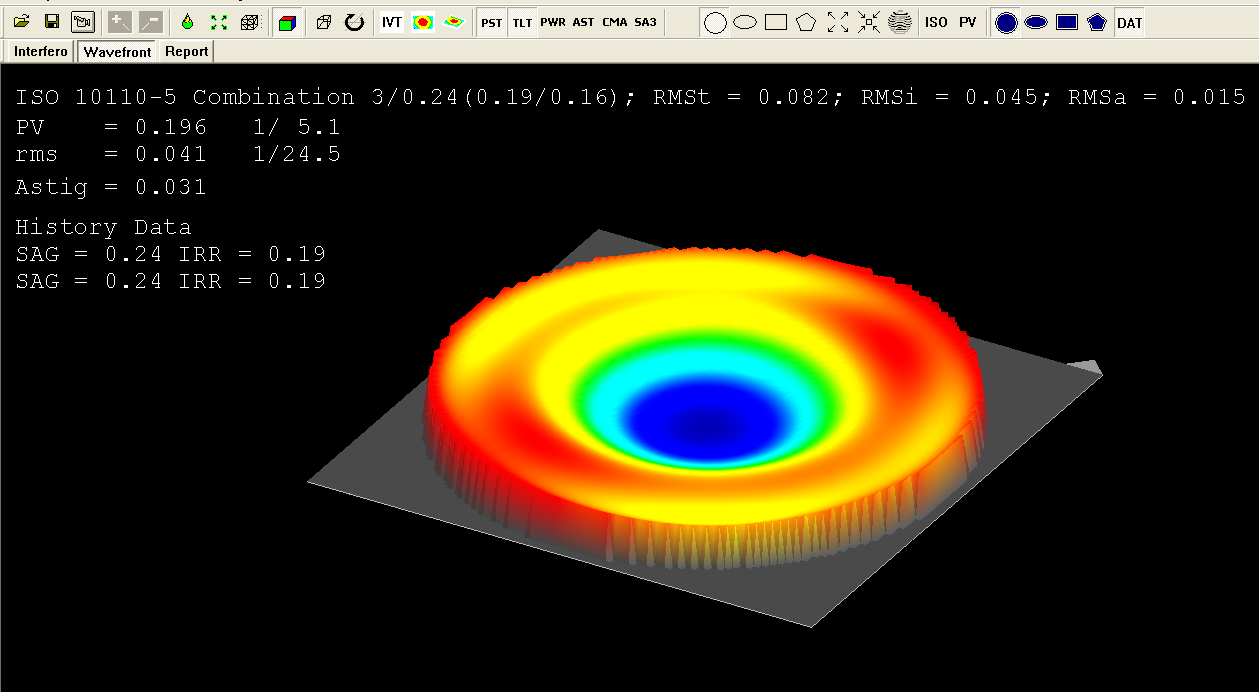Click the camera capture icon
Viewport: 1259px width, 692px height.
click(x=82, y=22)
